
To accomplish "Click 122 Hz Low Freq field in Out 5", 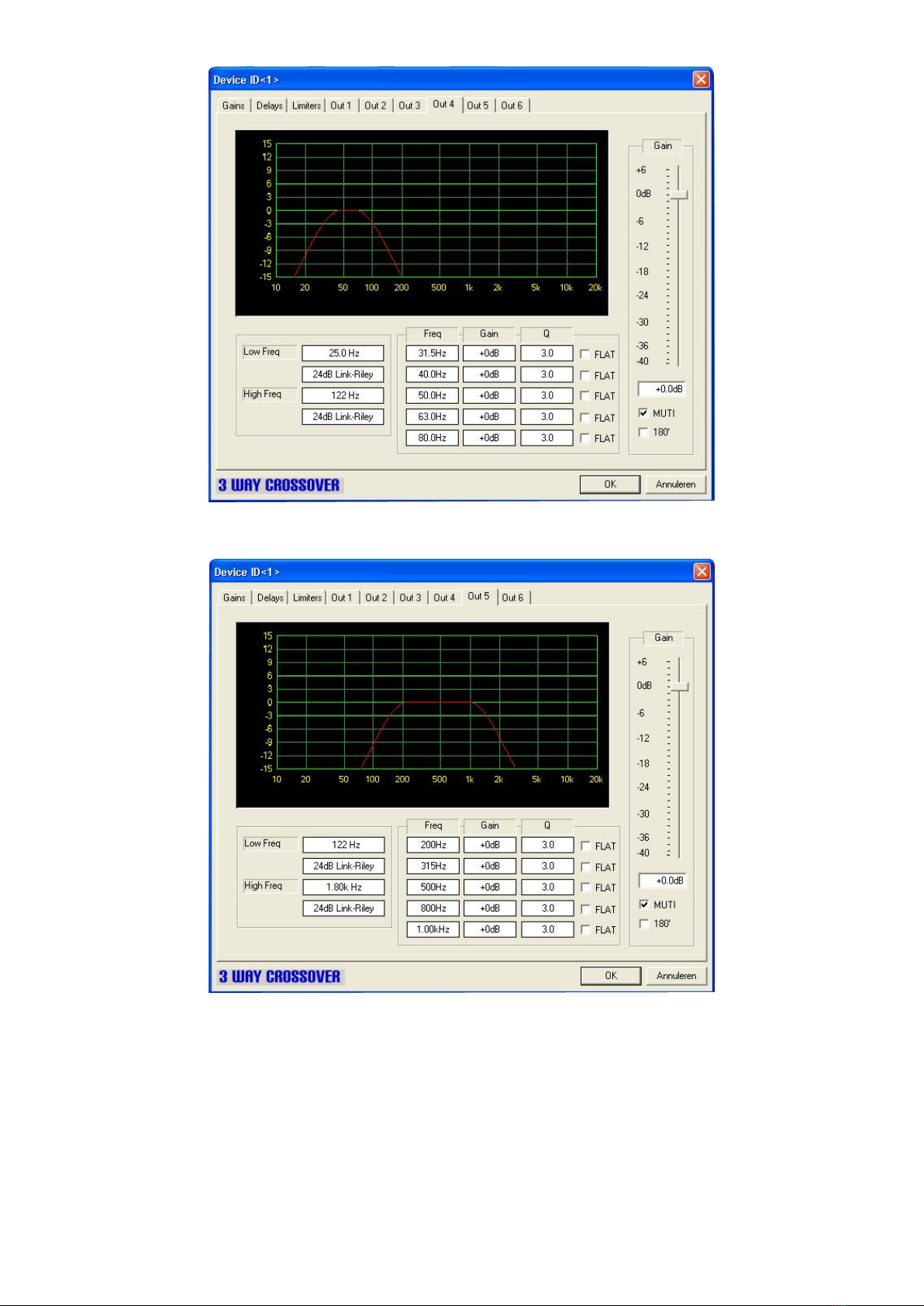I will tap(343, 845).
